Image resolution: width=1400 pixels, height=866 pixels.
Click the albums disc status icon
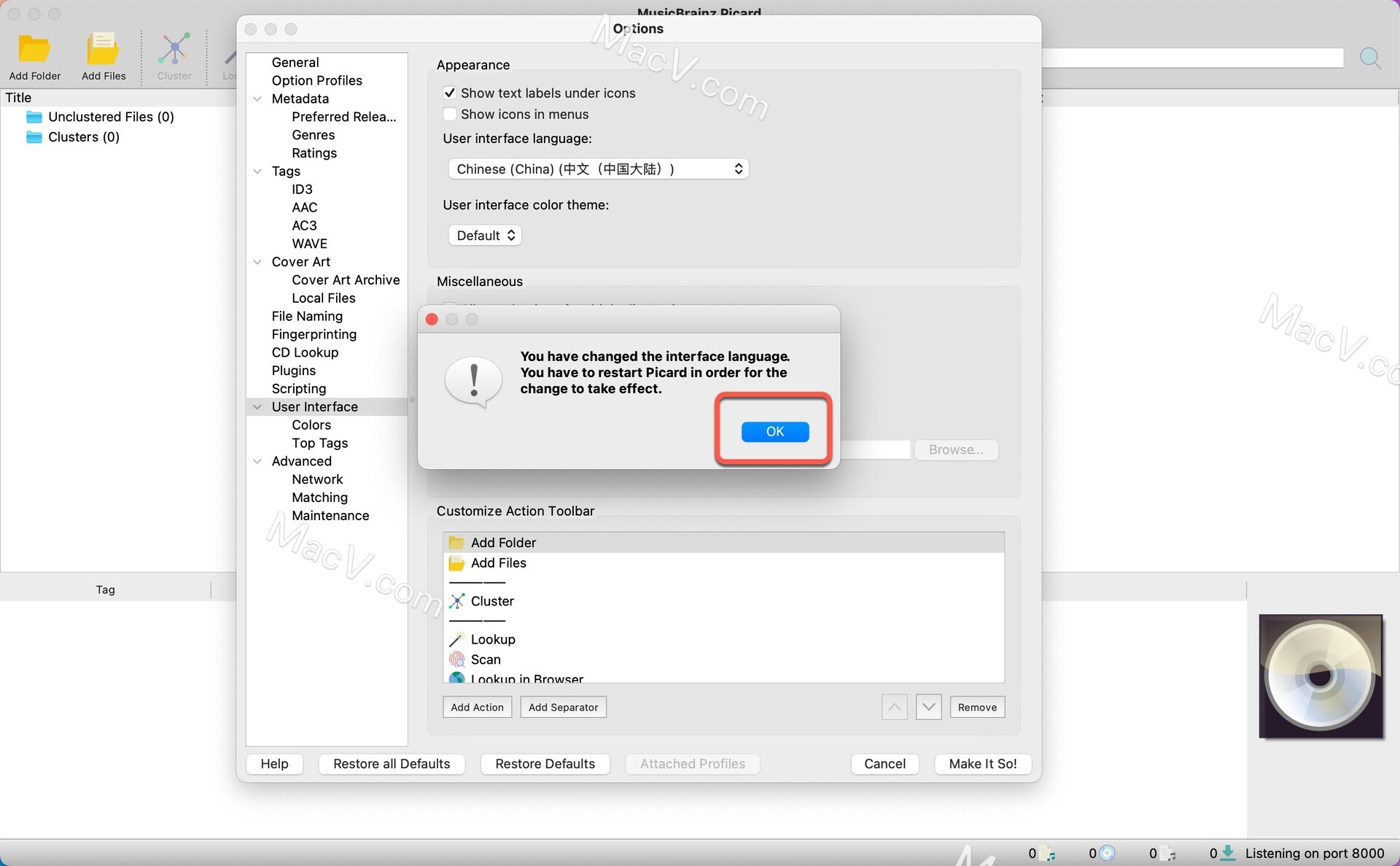pyautogui.click(x=1107, y=853)
